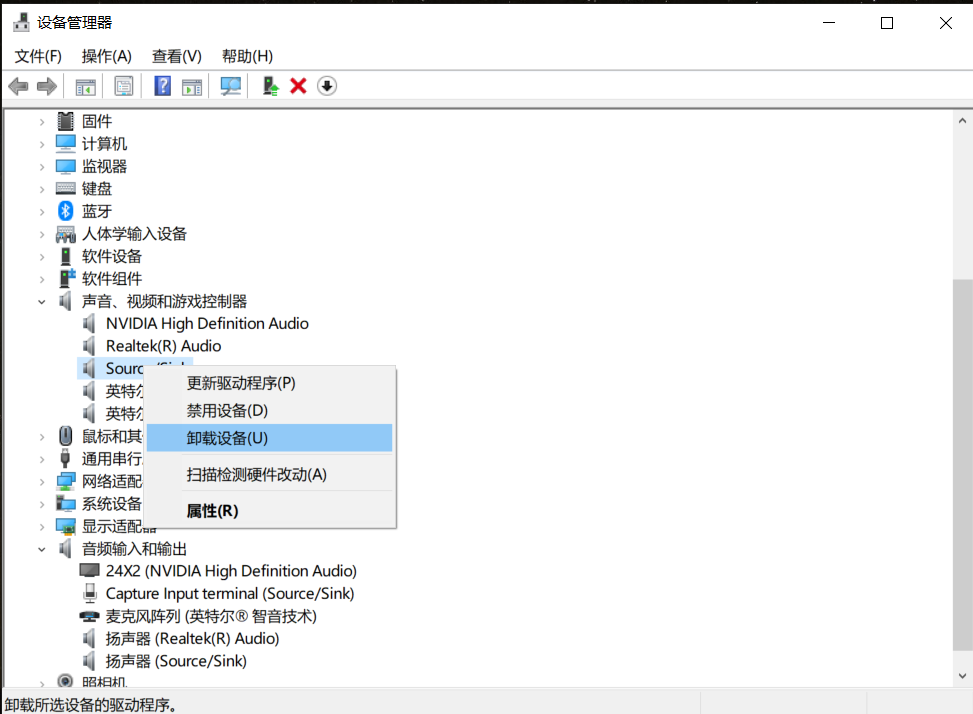973x714 pixels.
Task: Select the 扬声器 (Realtek(R) Audio) device
Action: point(186,638)
